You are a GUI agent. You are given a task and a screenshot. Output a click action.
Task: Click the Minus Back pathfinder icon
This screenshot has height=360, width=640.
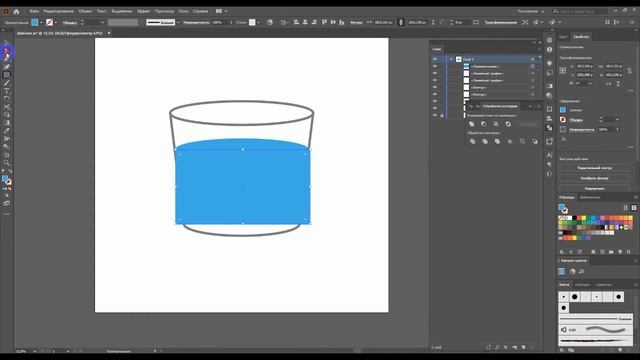535,141
